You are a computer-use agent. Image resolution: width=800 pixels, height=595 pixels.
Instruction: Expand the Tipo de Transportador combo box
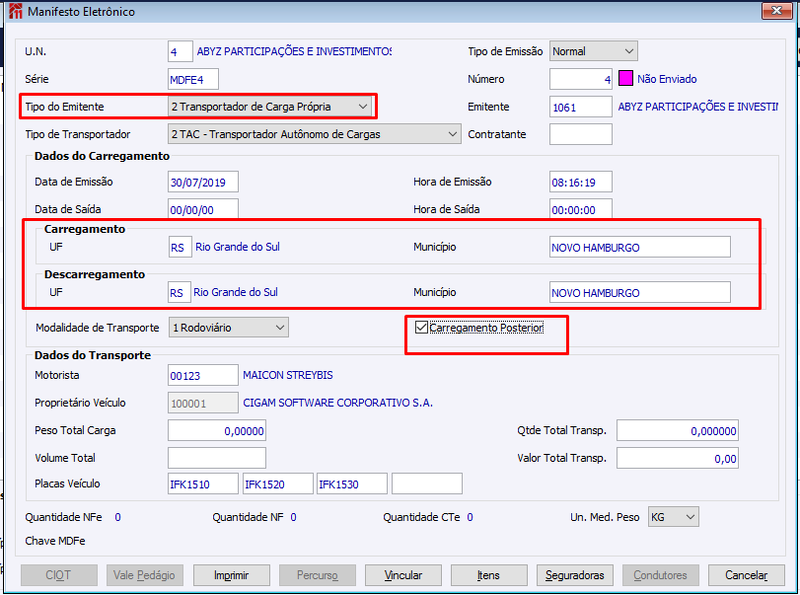pos(314,134)
